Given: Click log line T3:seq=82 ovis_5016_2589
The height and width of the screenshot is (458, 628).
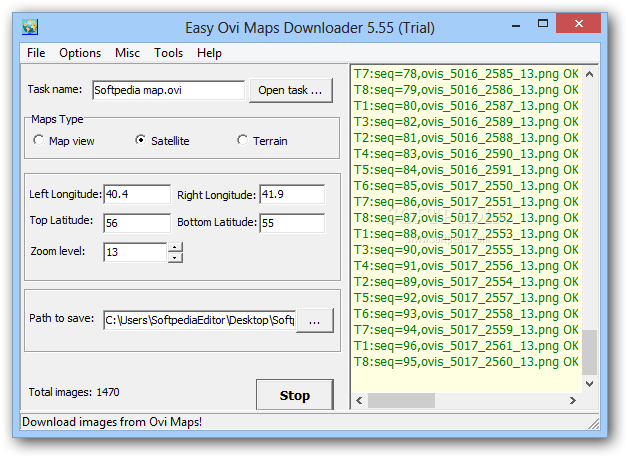Looking at the screenshot, I should 466,122.
